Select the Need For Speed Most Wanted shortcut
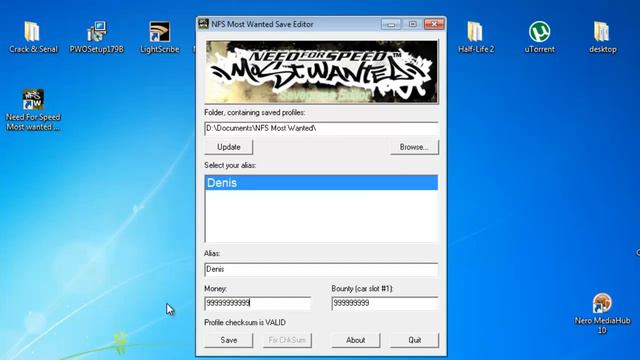Image resolution: width=640 pixels, height=360 pixels. pyautogui.click(x=33, y=110)
